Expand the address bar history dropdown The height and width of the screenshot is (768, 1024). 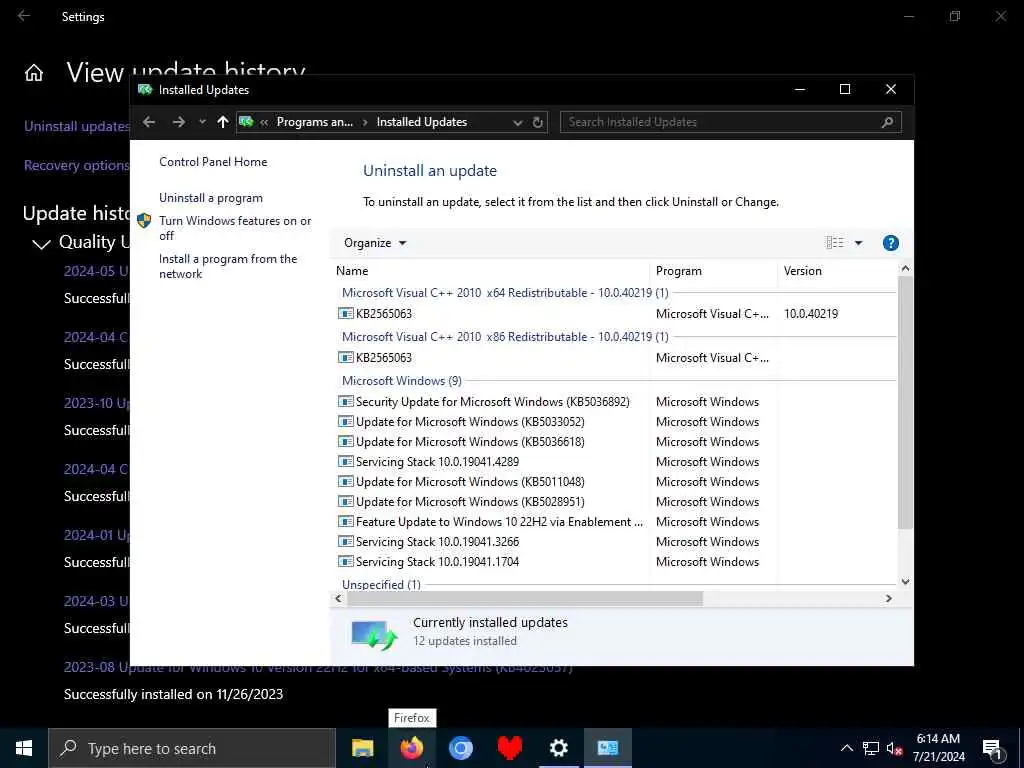(518, 122)
